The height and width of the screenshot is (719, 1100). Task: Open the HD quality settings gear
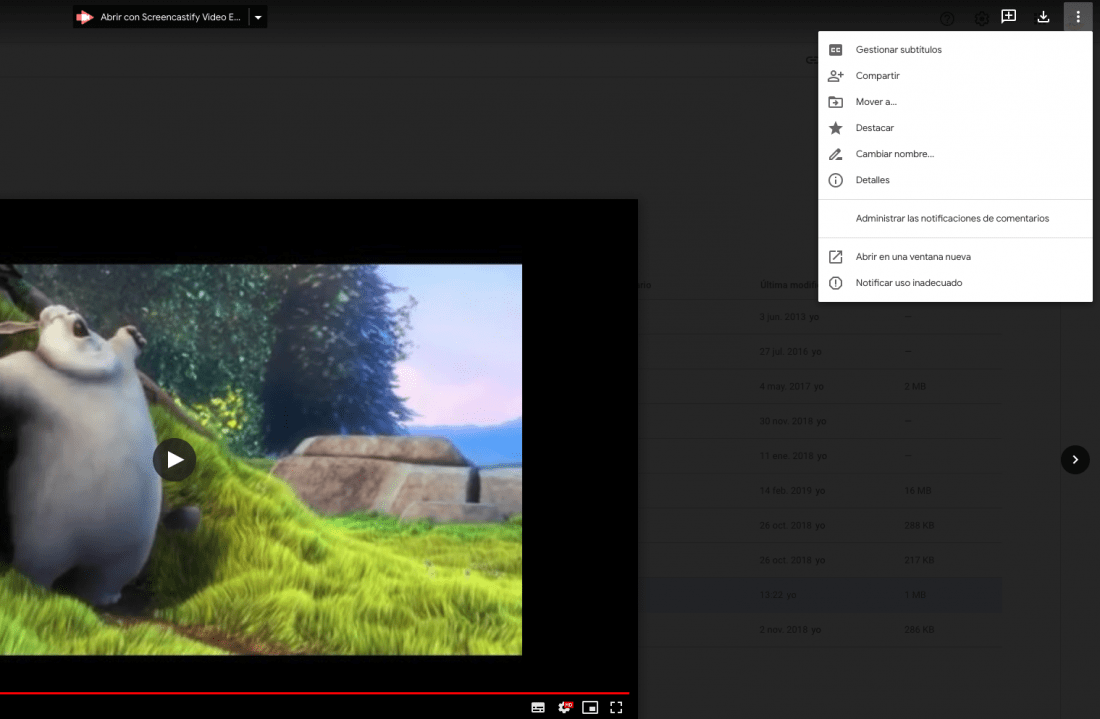click(564, 707)
